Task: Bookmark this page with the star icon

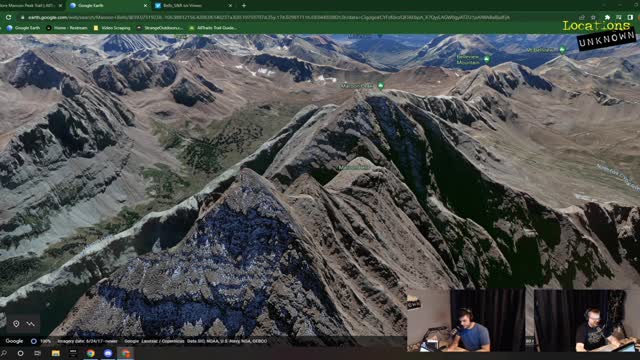Action: 593,18
